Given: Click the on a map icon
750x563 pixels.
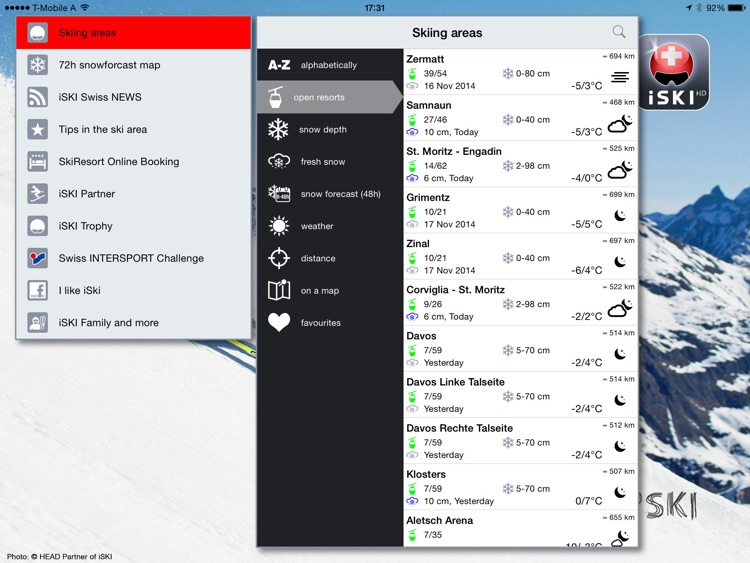Looking at the screenshot, I should 279,290.
